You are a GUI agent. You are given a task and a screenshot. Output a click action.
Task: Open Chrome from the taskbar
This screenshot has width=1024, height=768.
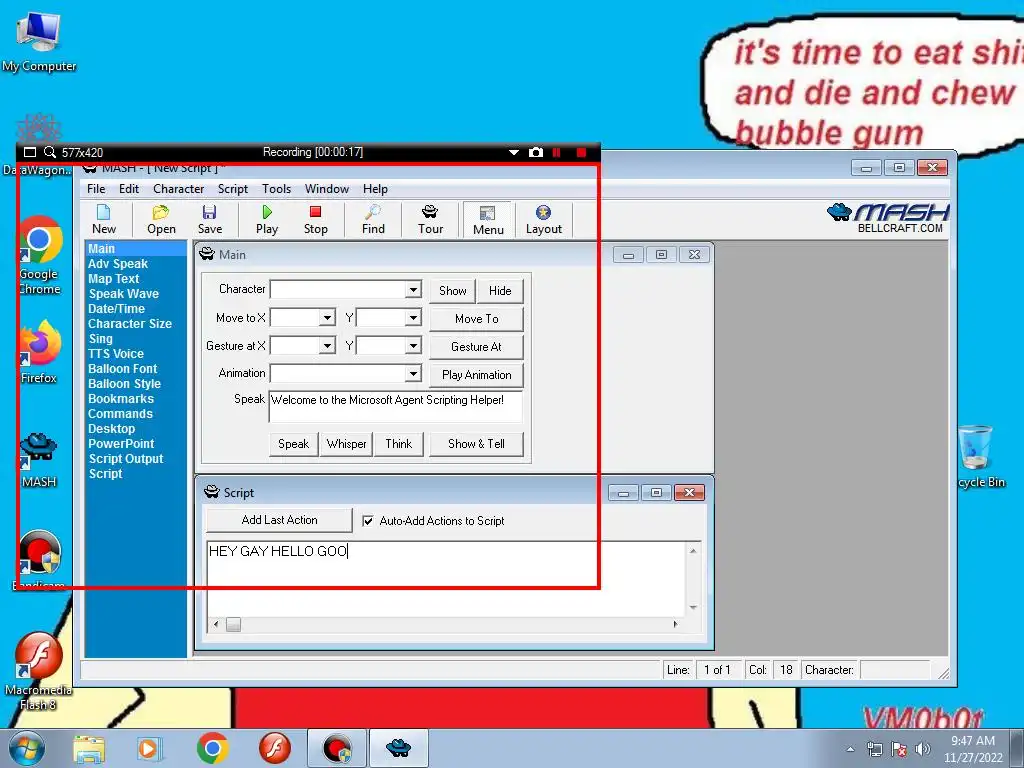tap(212, 748)
